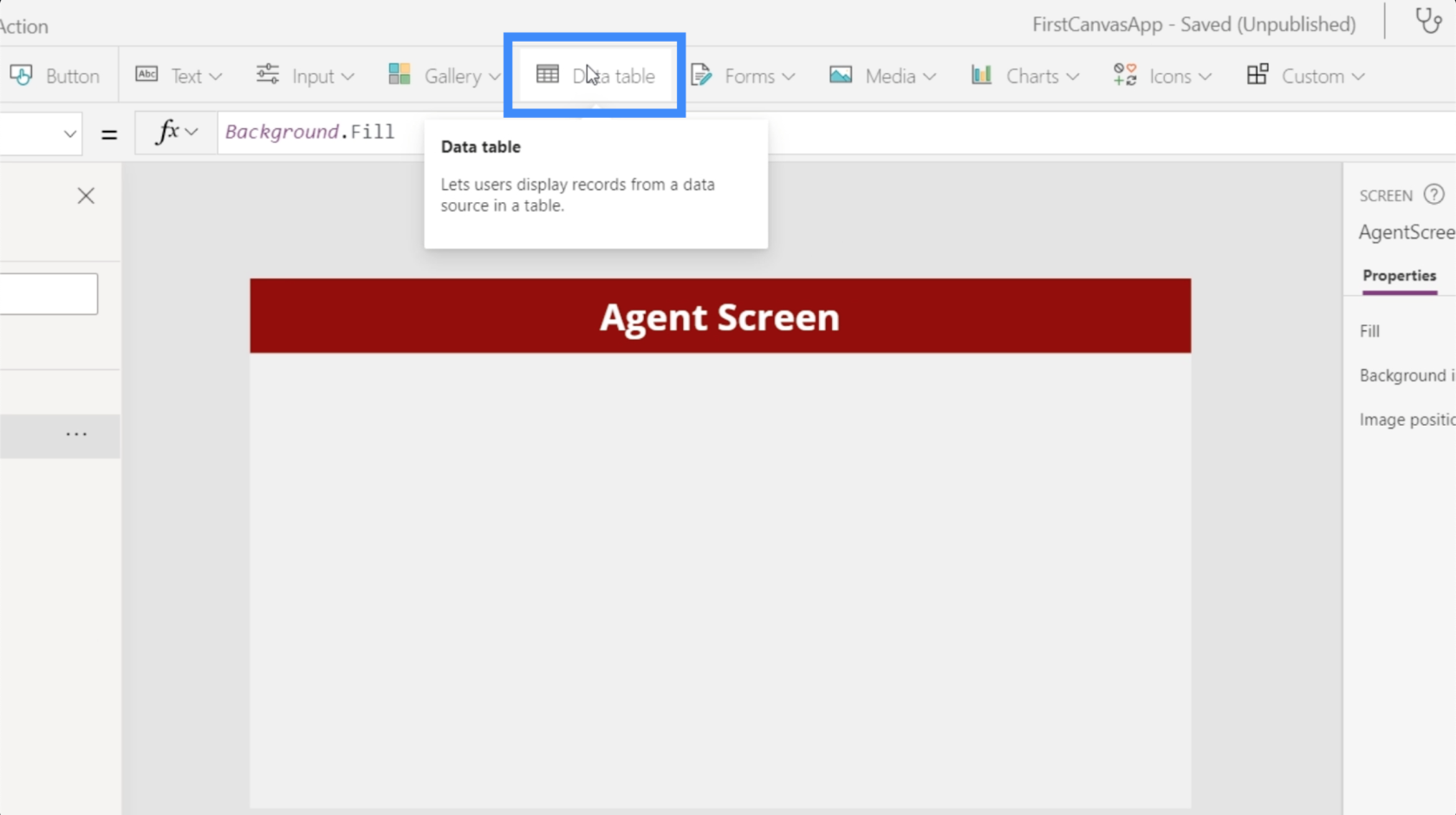Viewport: 1456px width, 815px height.
Task: Click the Data table grid icon
Action: point(548,75)
